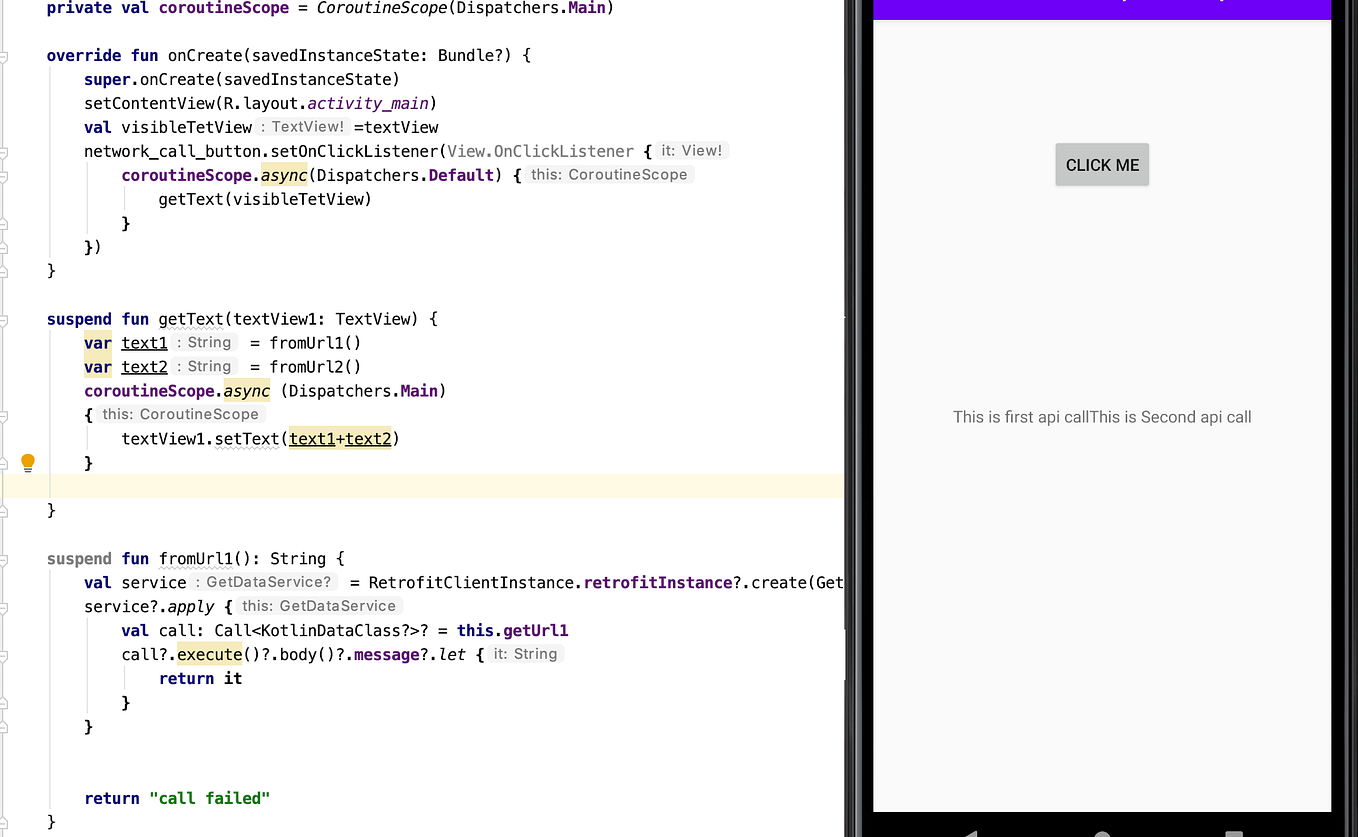This screenshot has height=837, width=1358.
Task: Tap the CLICK ME button in emulator
Action: tap(1102, 165)
